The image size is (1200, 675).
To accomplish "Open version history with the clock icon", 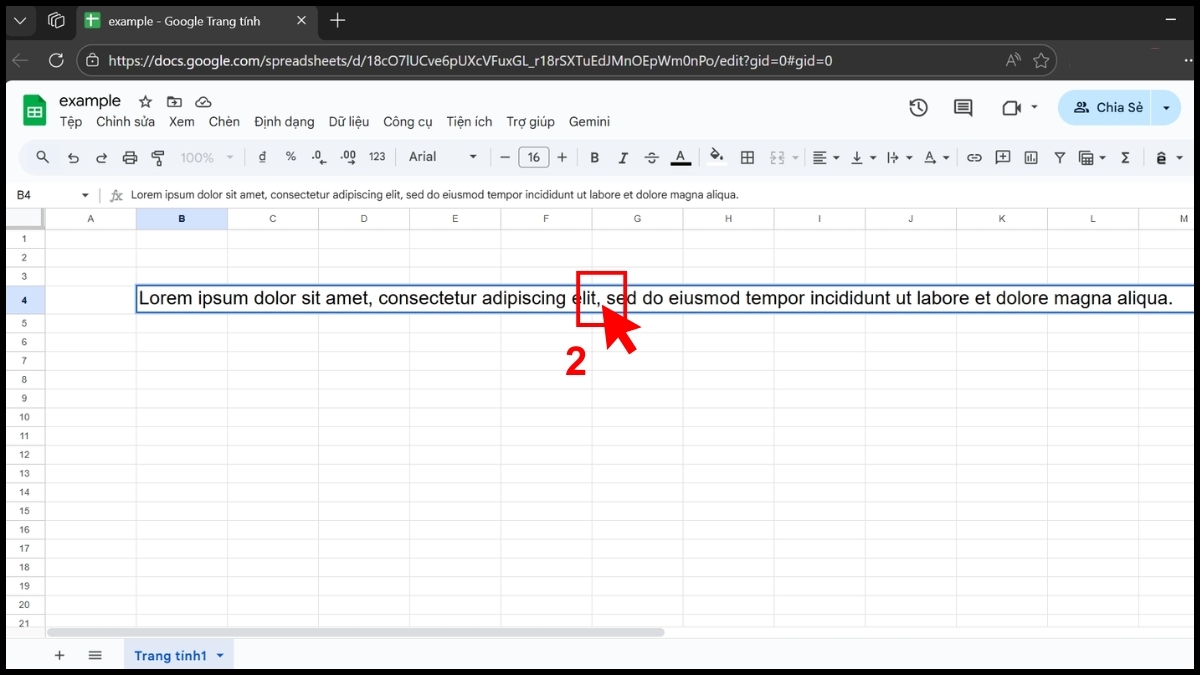I will coord(918,107).
